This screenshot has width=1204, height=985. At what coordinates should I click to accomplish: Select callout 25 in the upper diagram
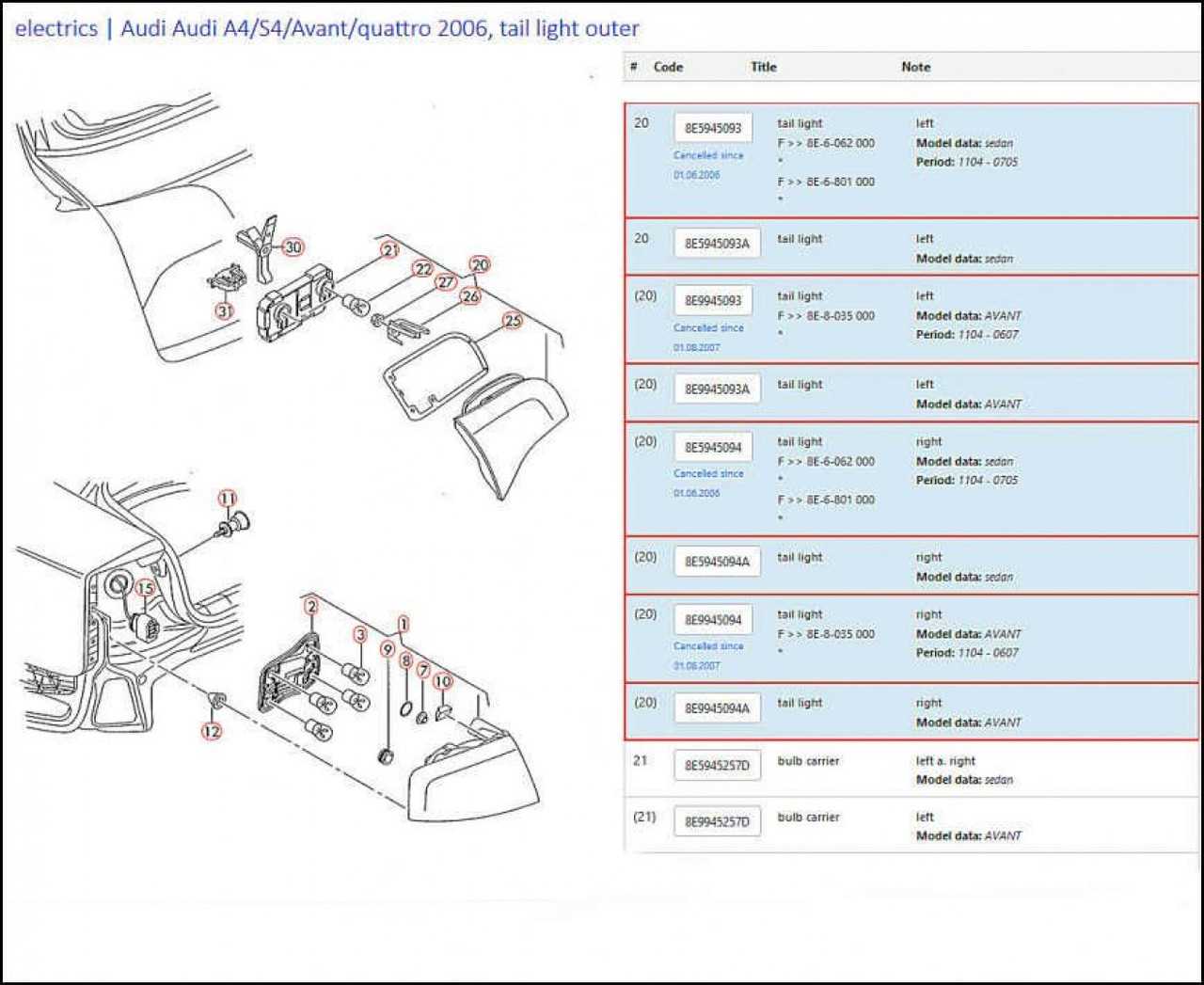pyautogui.click(x=512, y=321)
